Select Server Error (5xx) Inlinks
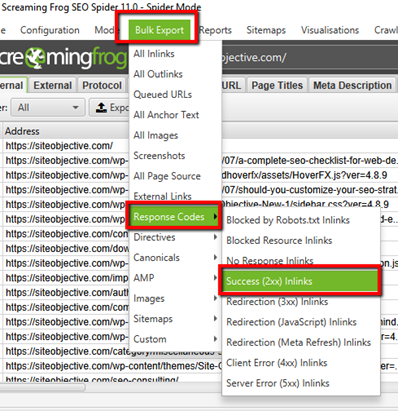 [301, 383]
